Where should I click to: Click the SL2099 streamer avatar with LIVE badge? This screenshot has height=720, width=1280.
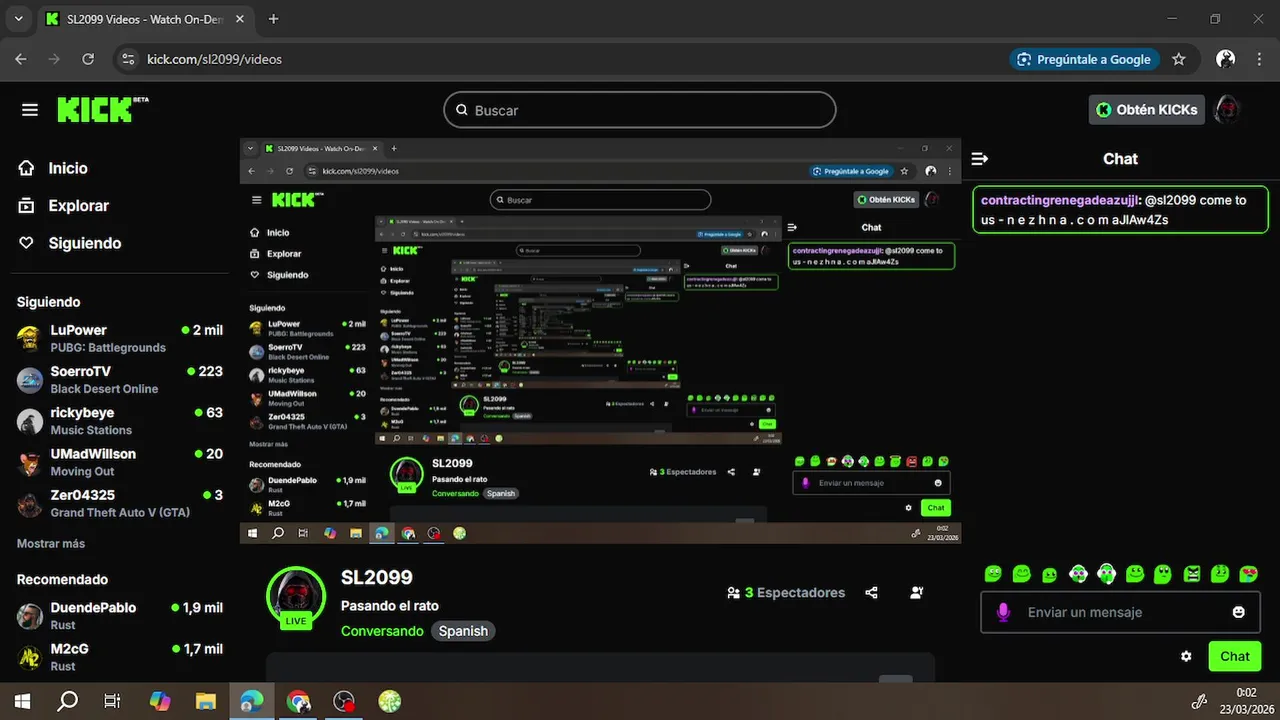[x=296, y=597]
